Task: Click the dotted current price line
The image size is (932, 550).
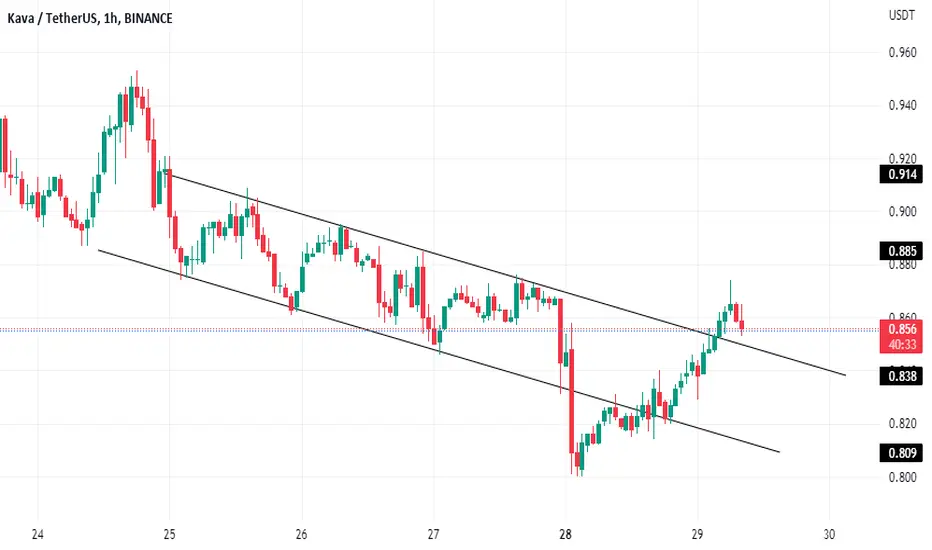Action: 440,329
